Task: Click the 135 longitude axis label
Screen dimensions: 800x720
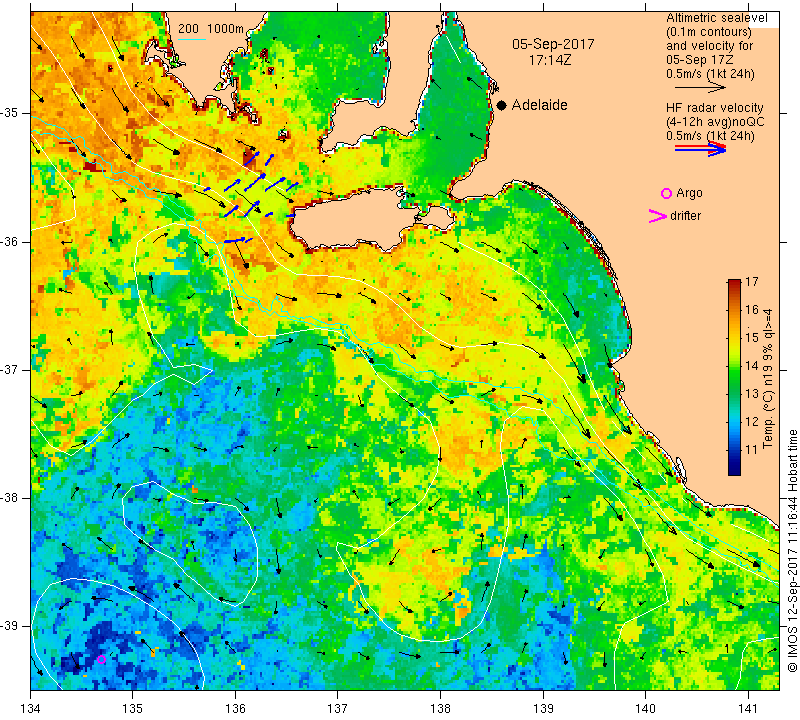Action: [x=133, y=708]
